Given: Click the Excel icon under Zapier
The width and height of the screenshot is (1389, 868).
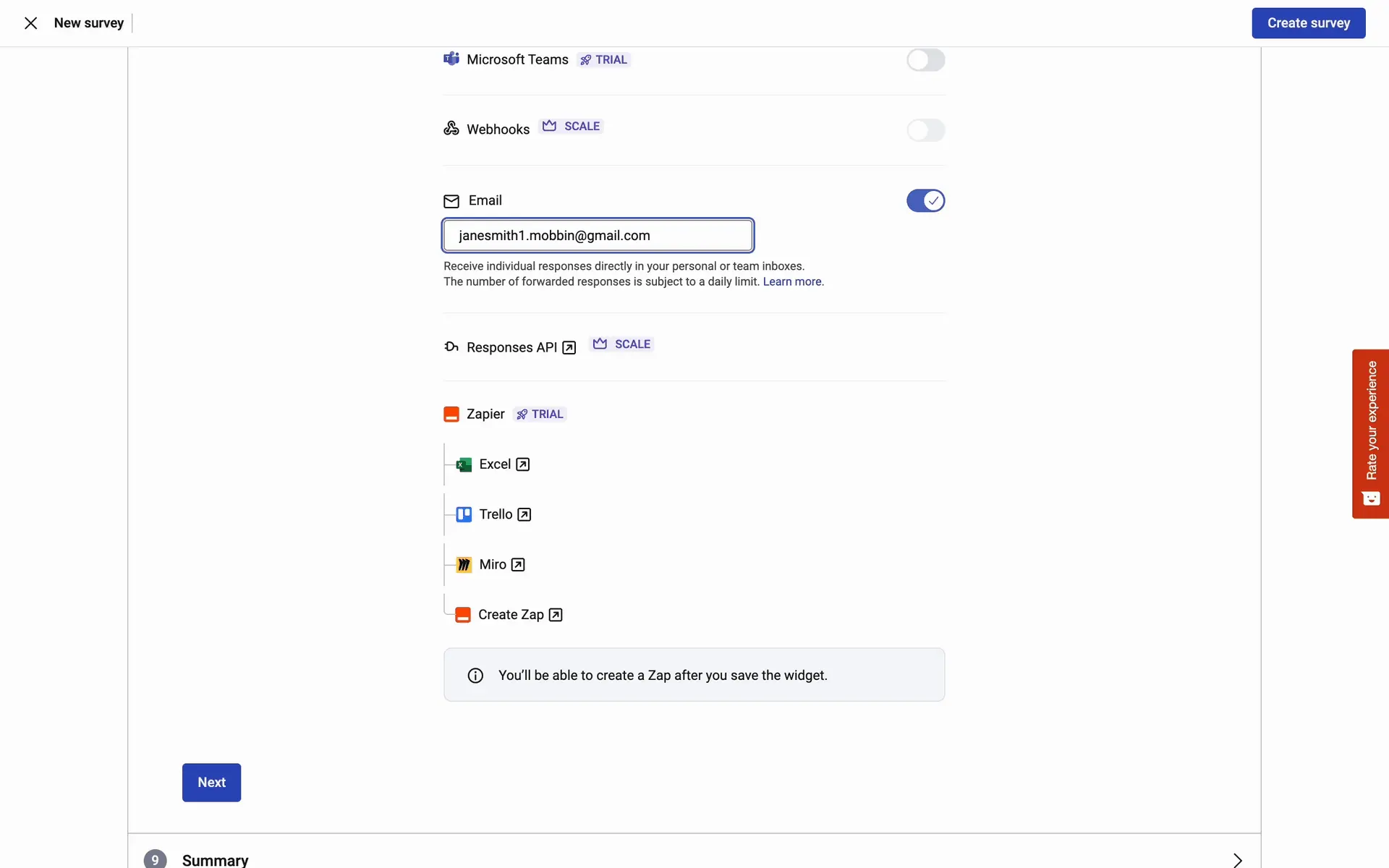Looking at the screenshot, I should pyautogui.click(x=464, y=464).
